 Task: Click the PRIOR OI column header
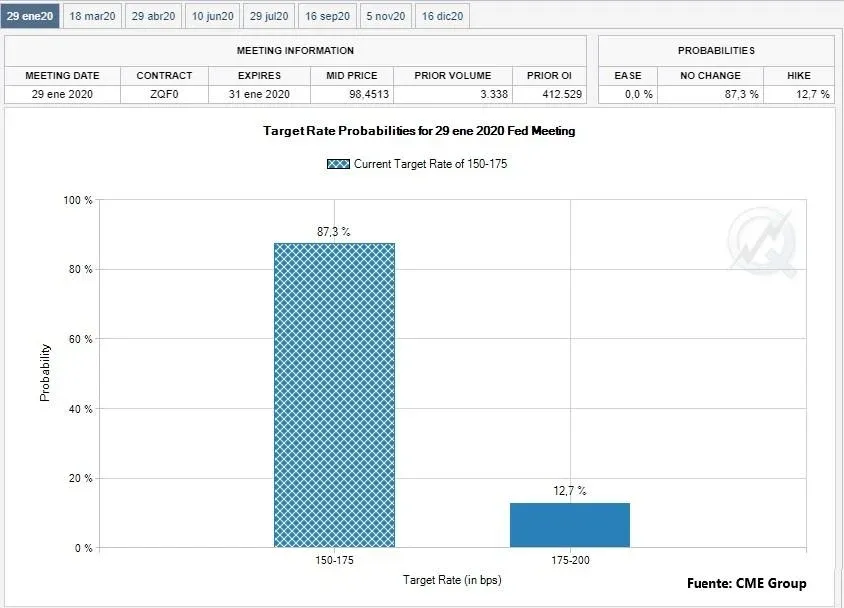pyautogui.click(x=549, y=75)
